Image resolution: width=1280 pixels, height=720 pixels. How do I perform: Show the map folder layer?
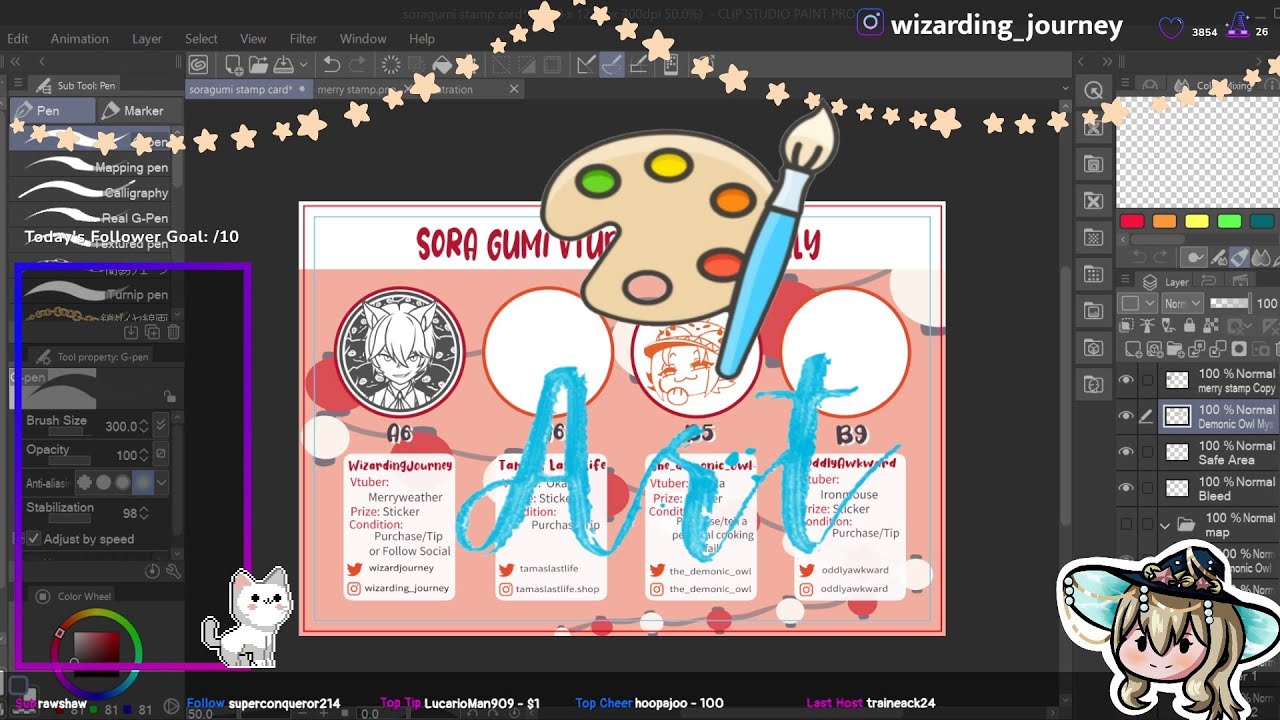1126,524
